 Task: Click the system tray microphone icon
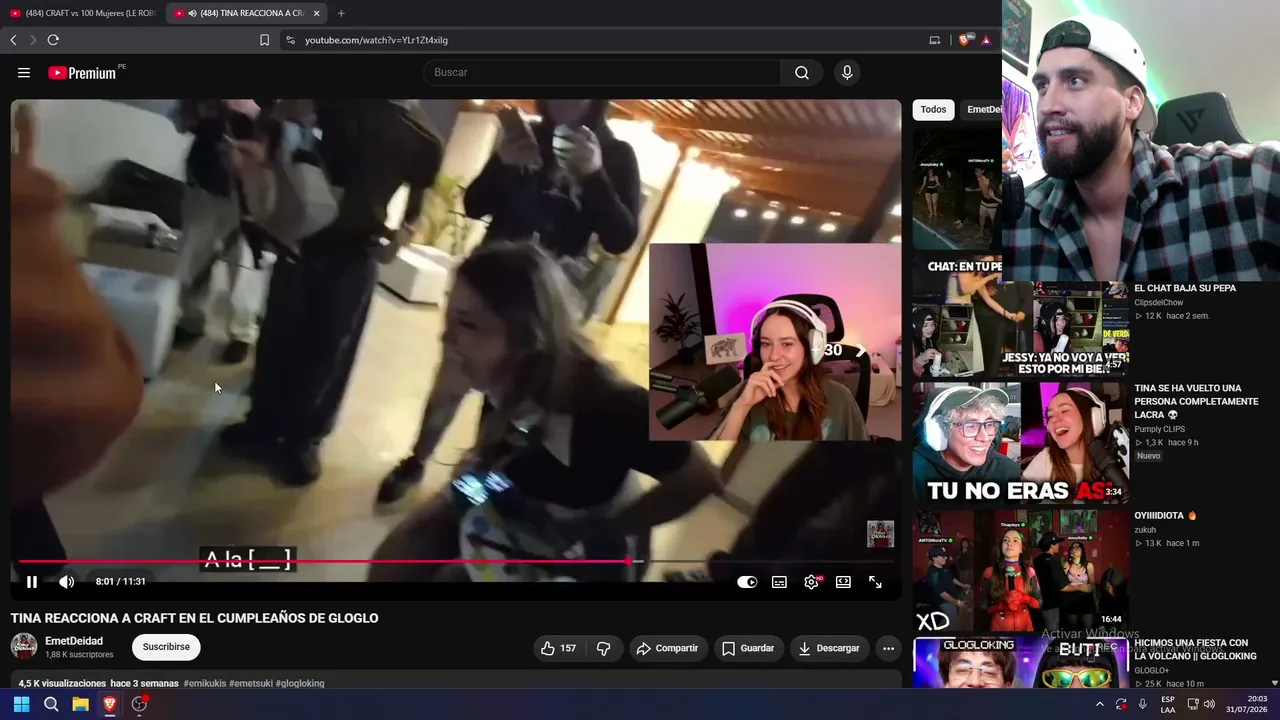click(1142, 704)
